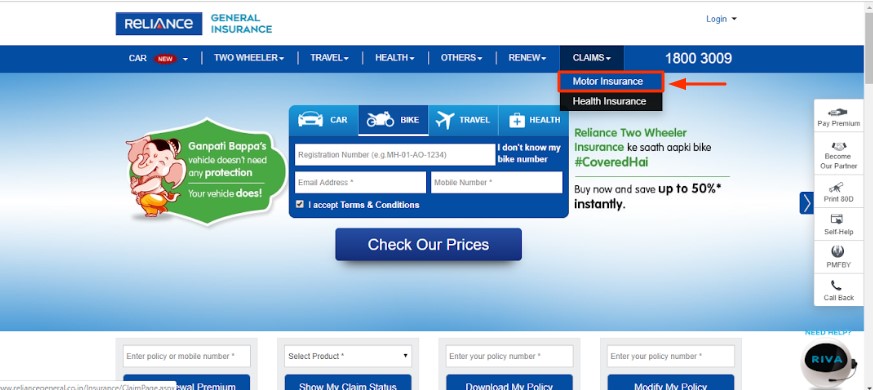Click the Reliance General Insurance logo
The image size is (873, 390).
click(194, 24)
